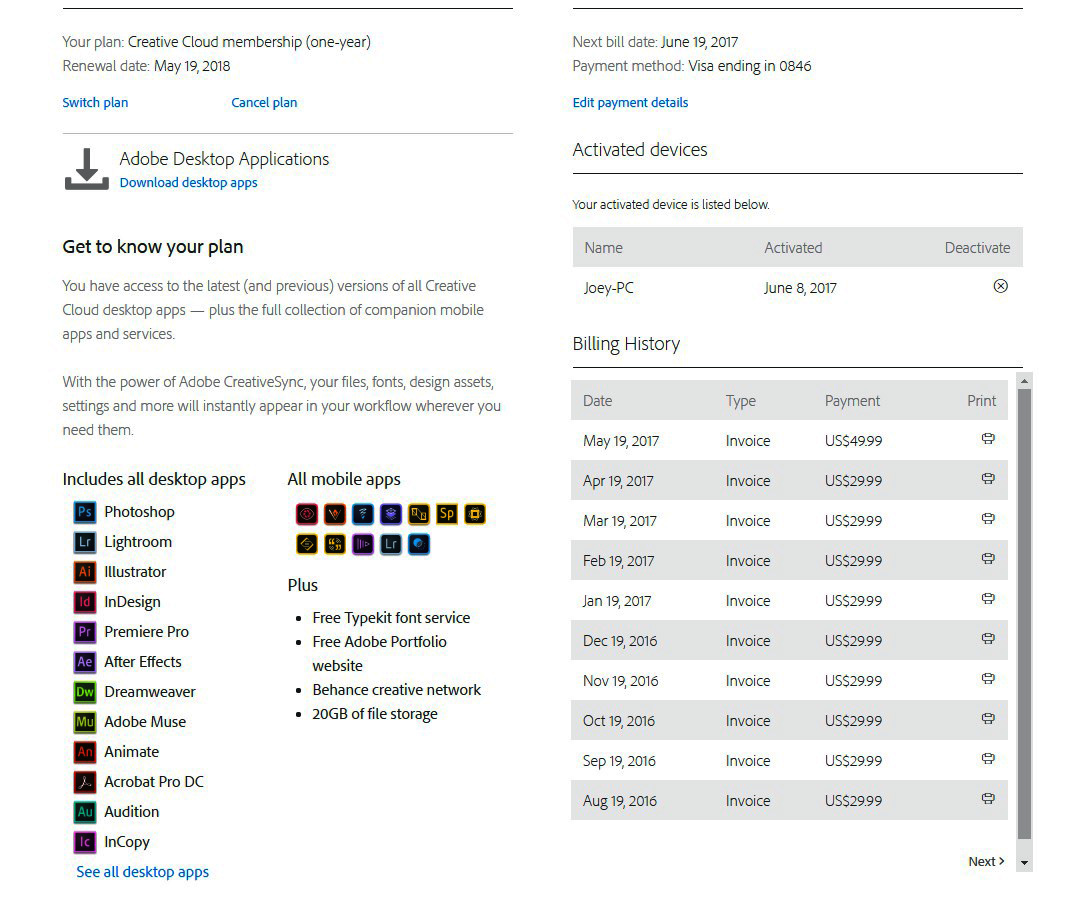Click the Type column header in Billing History
The image size is (1069, 901).
click(741, 401)
